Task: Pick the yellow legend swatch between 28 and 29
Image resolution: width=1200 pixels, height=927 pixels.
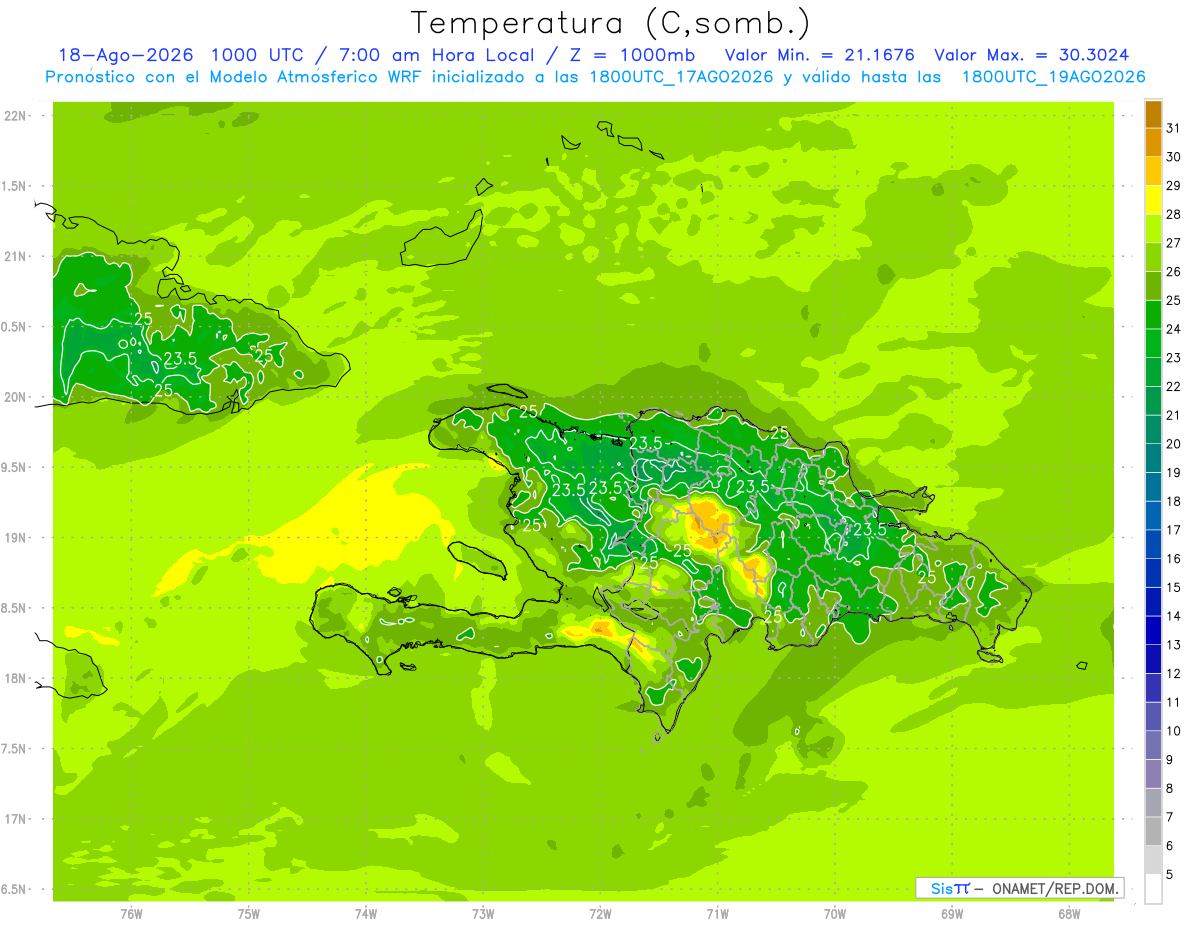Action: [1153, 200]
